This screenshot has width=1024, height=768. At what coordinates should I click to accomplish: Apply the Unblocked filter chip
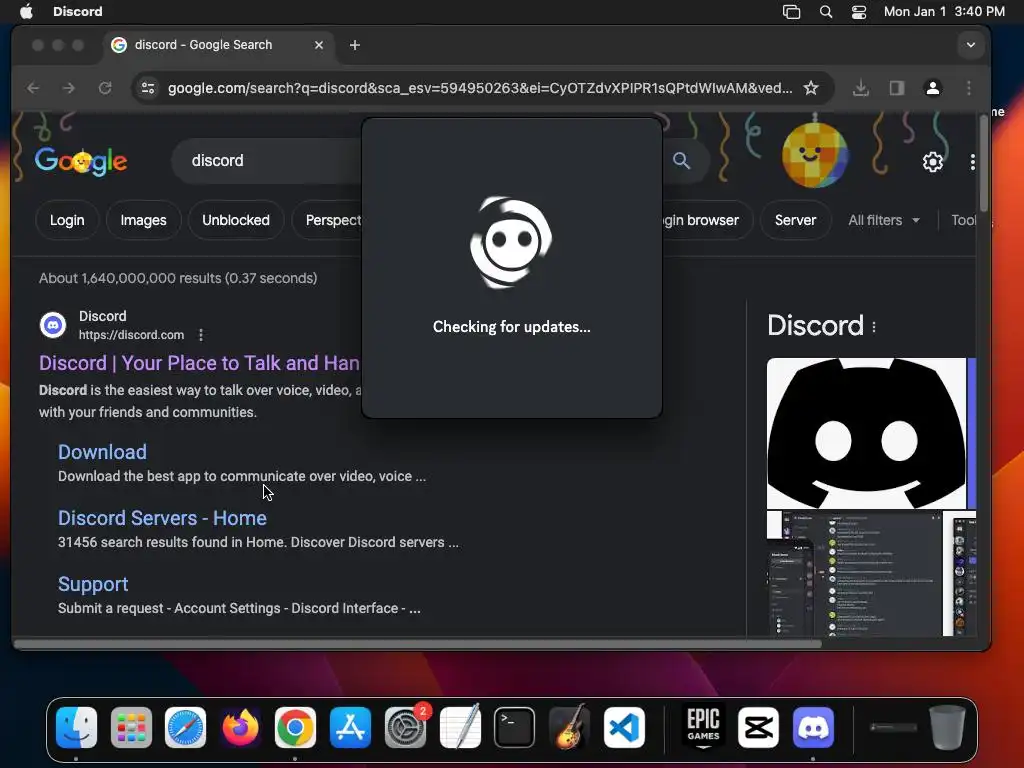click(236, 220)
